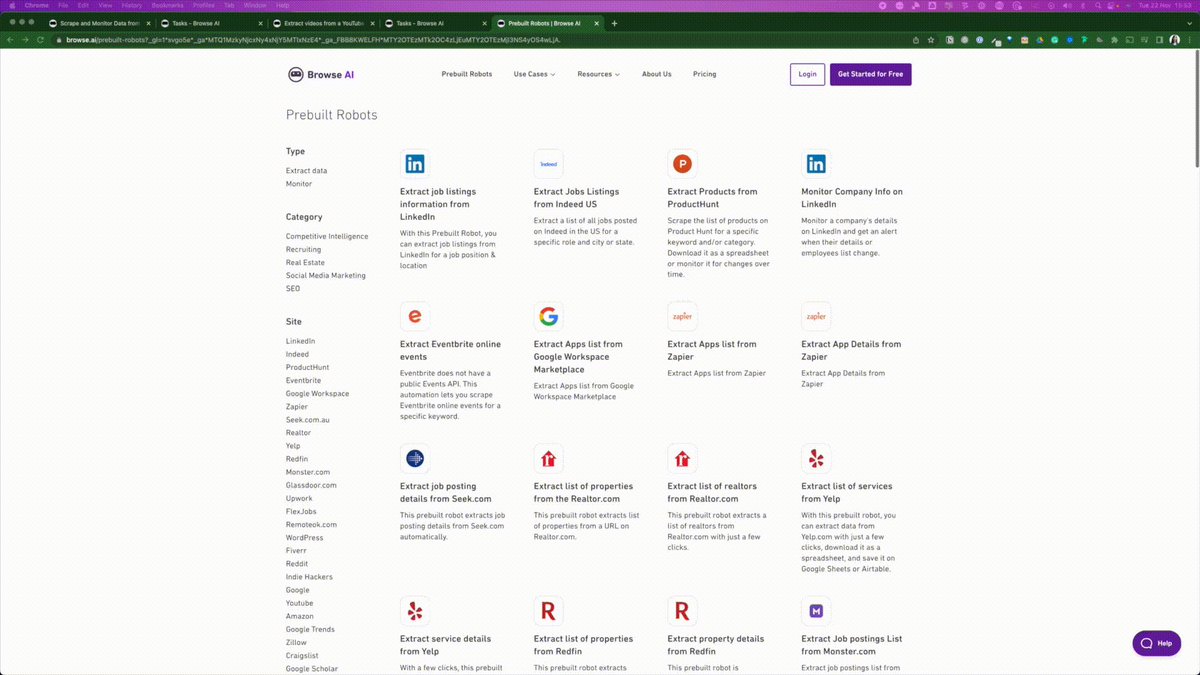Filter by Seek.com.au site

[307, 420]
